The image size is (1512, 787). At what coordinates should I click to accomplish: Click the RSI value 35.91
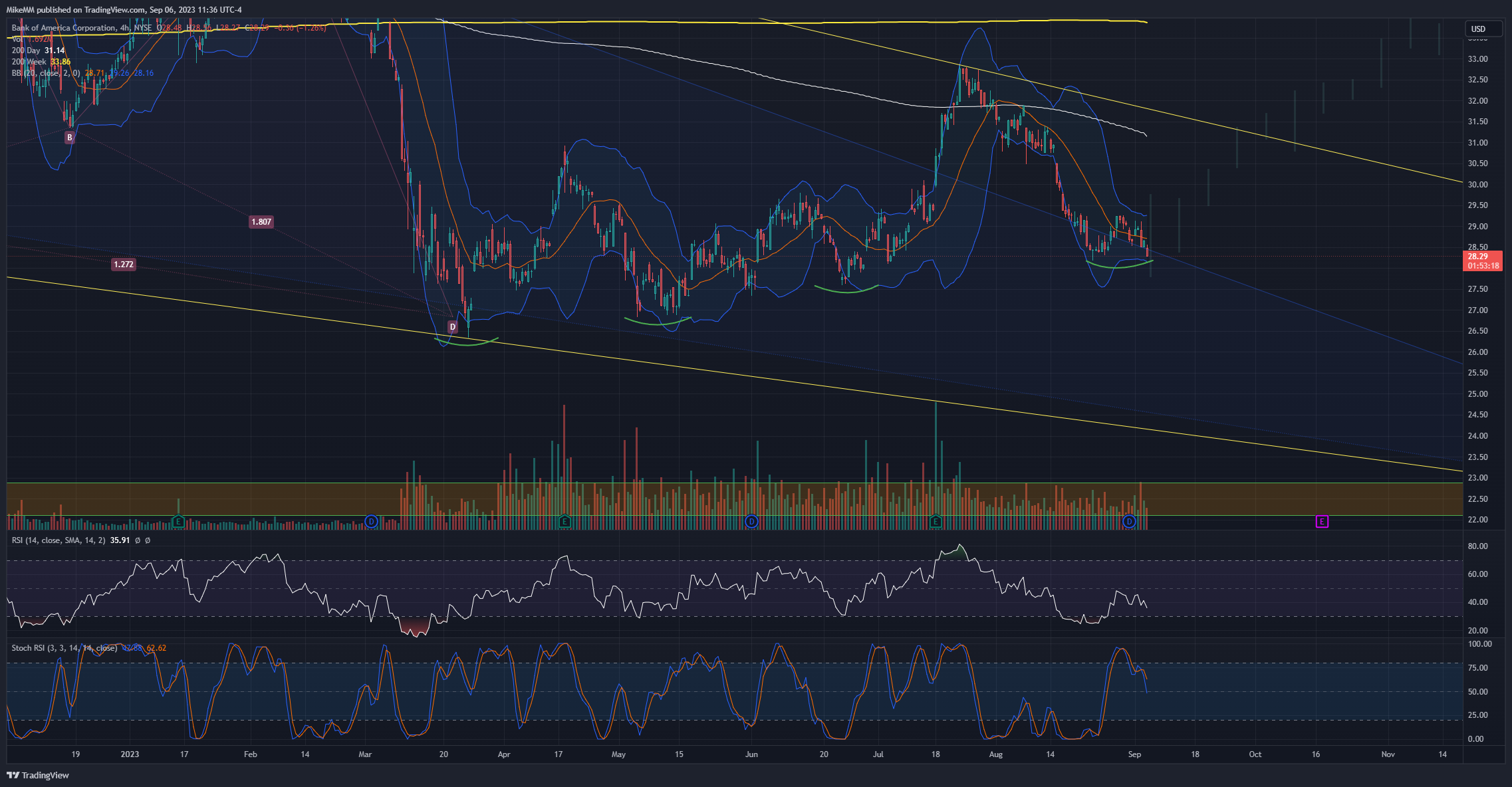[x=120, y=540]
